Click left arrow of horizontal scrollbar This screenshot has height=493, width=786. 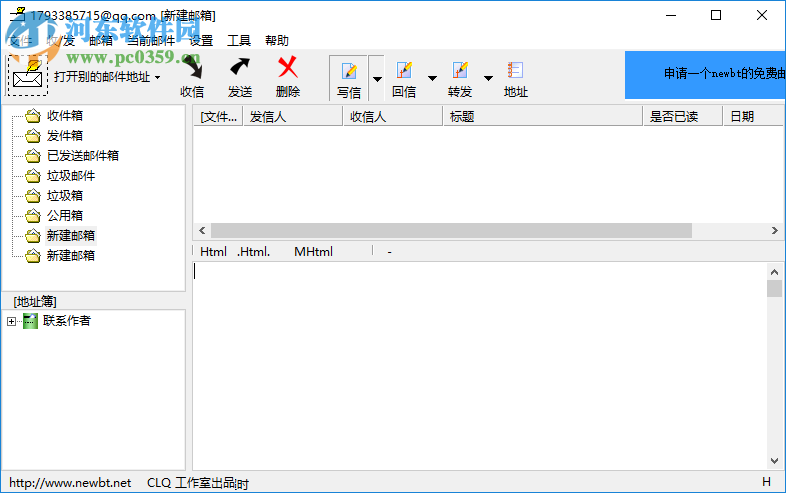202,231
